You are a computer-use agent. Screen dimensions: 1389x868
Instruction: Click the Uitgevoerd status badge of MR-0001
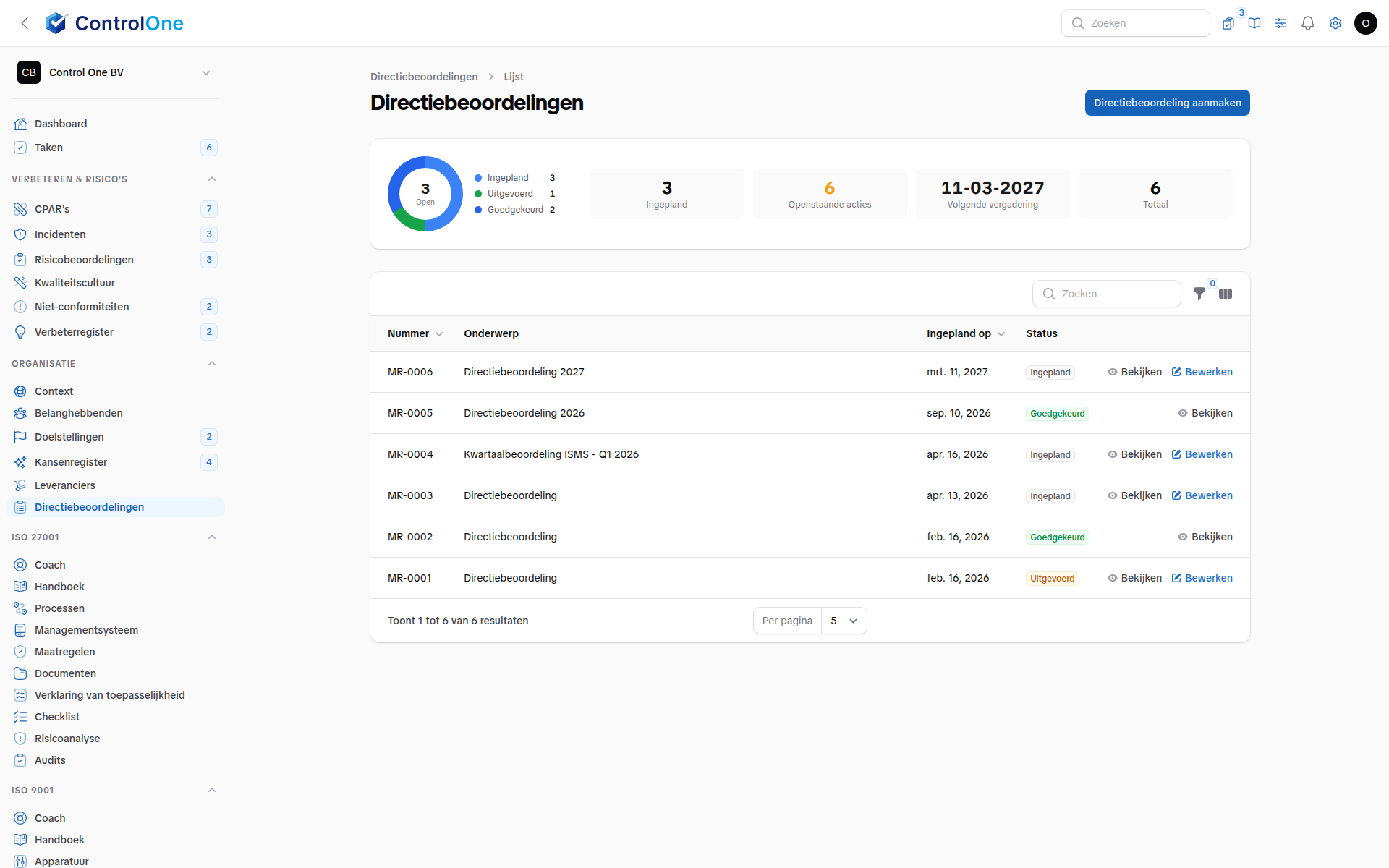[x=1053, y=579]
